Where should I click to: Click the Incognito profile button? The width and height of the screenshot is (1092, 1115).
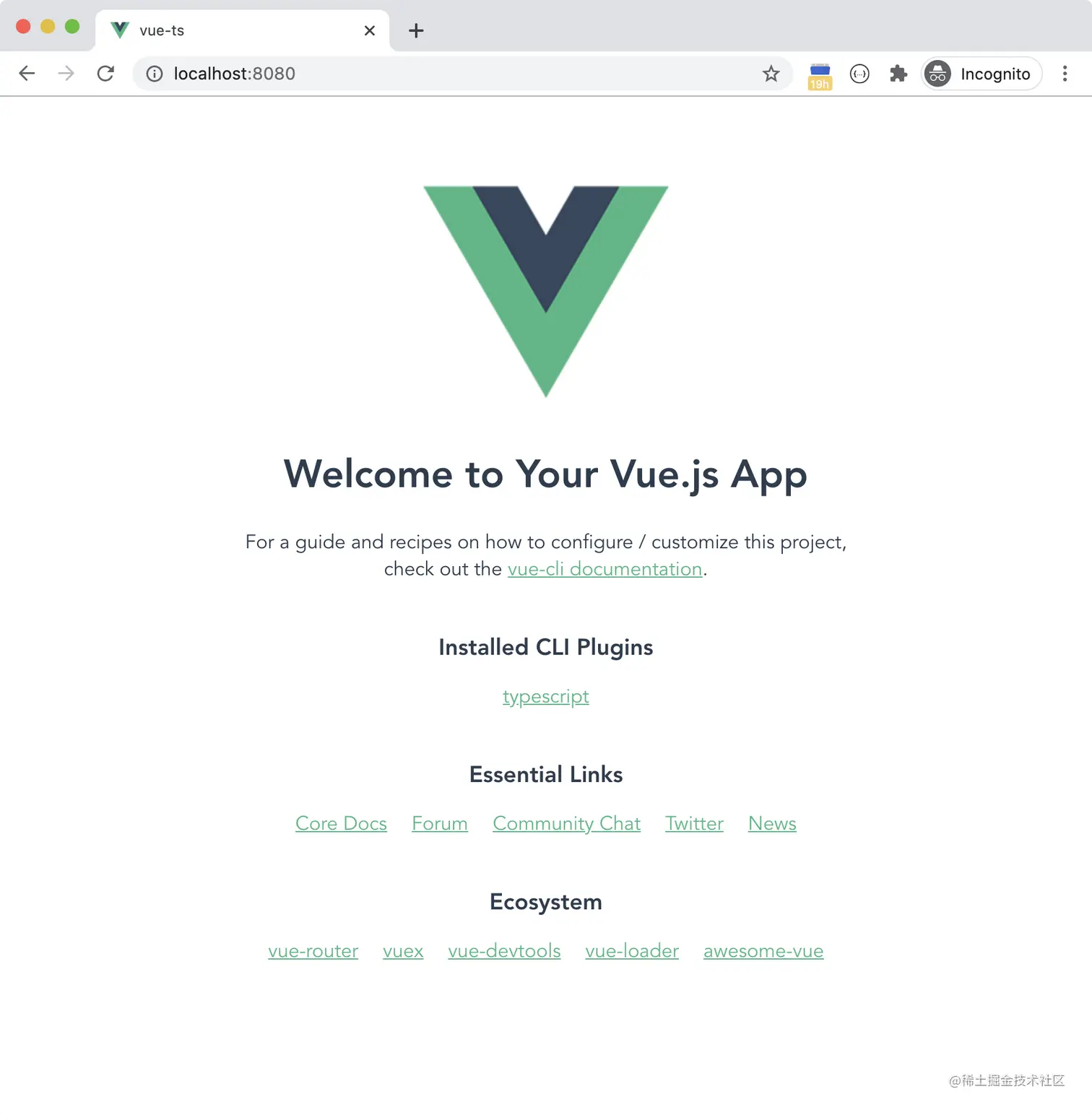click(981, 74)
